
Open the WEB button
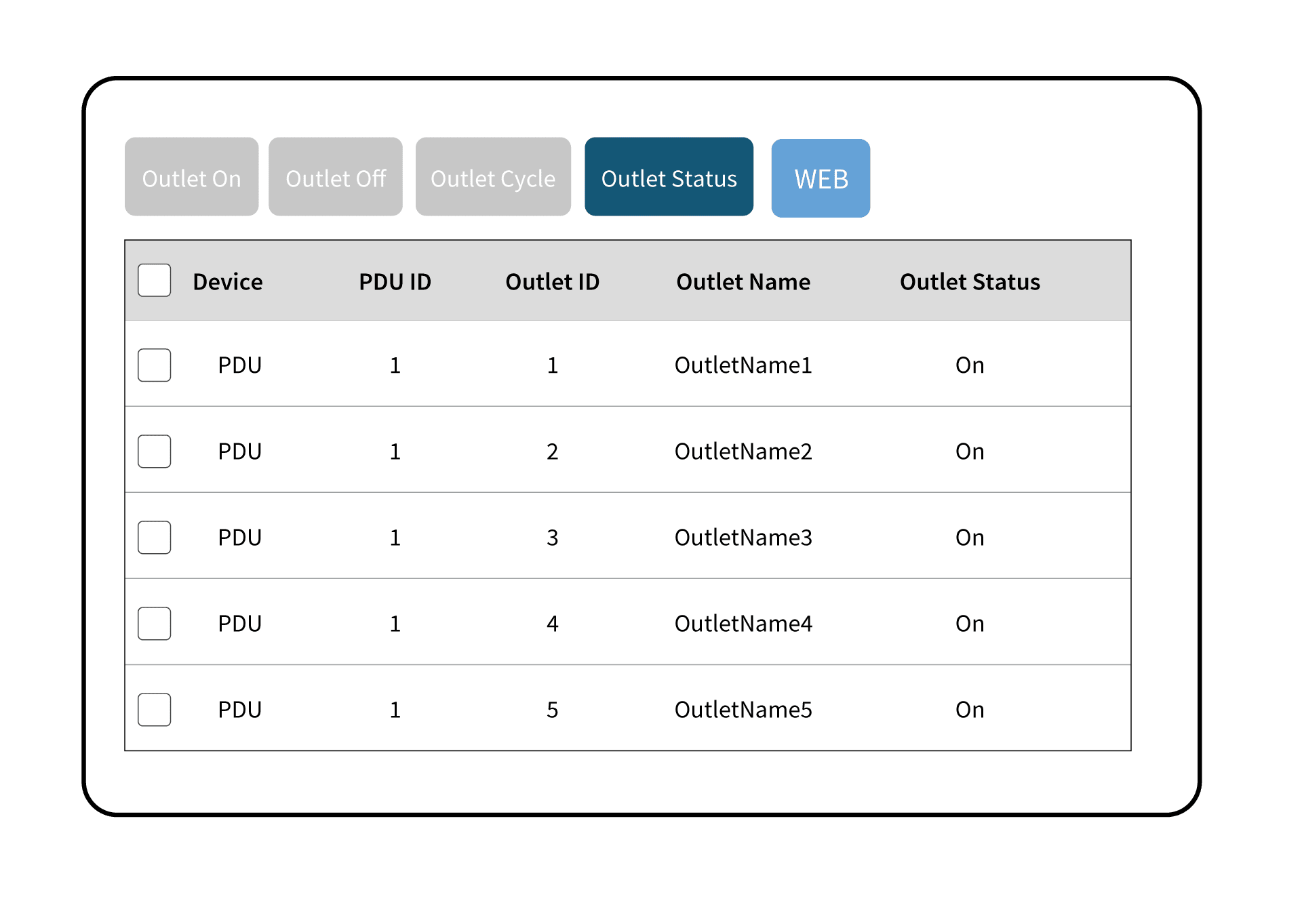click(821, 179)
